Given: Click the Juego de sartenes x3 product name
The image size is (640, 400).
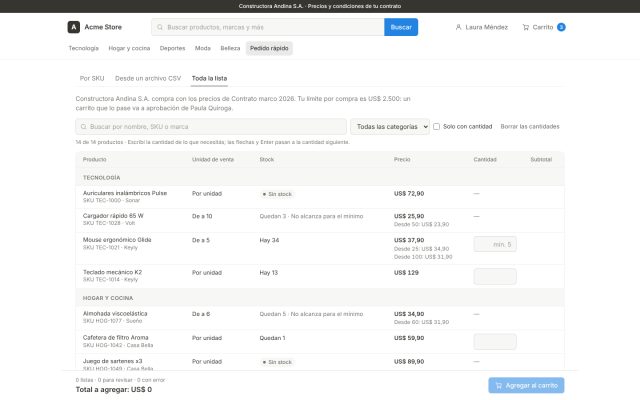Looking at the screenshot, I should (113, 361).
